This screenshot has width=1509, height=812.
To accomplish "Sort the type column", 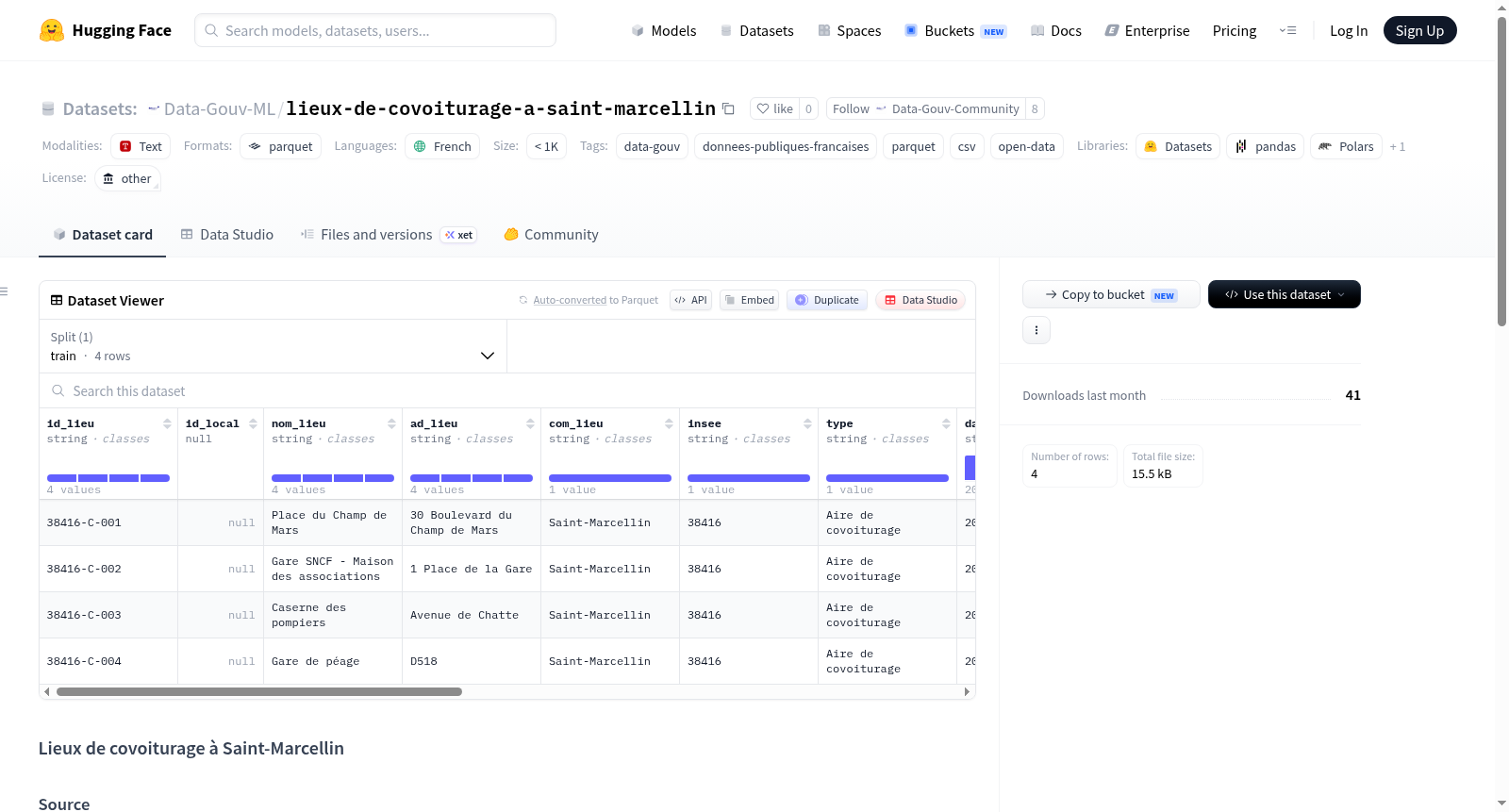I will [946, 423].
